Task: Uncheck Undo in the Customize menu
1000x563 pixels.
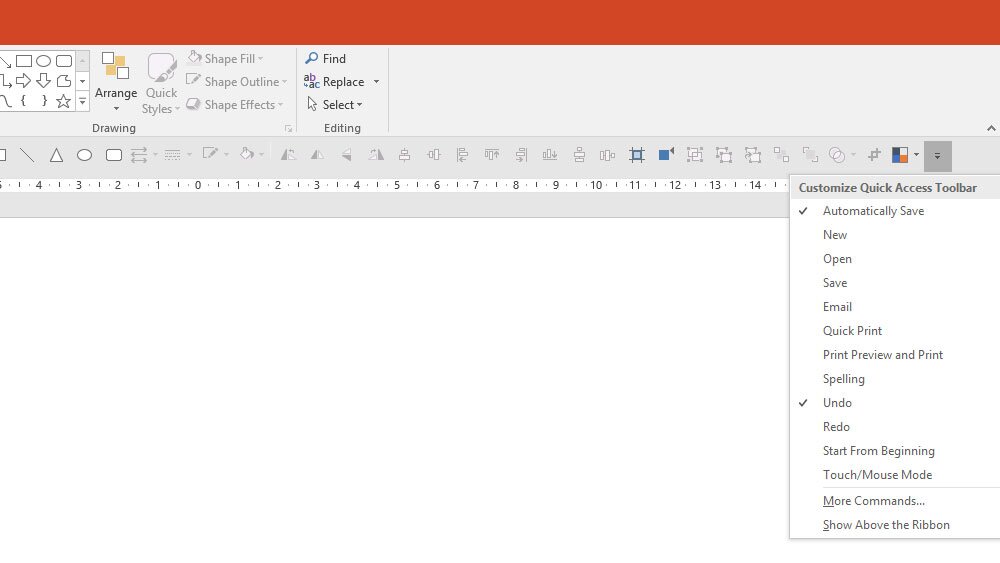Action: tap(837, 403)
